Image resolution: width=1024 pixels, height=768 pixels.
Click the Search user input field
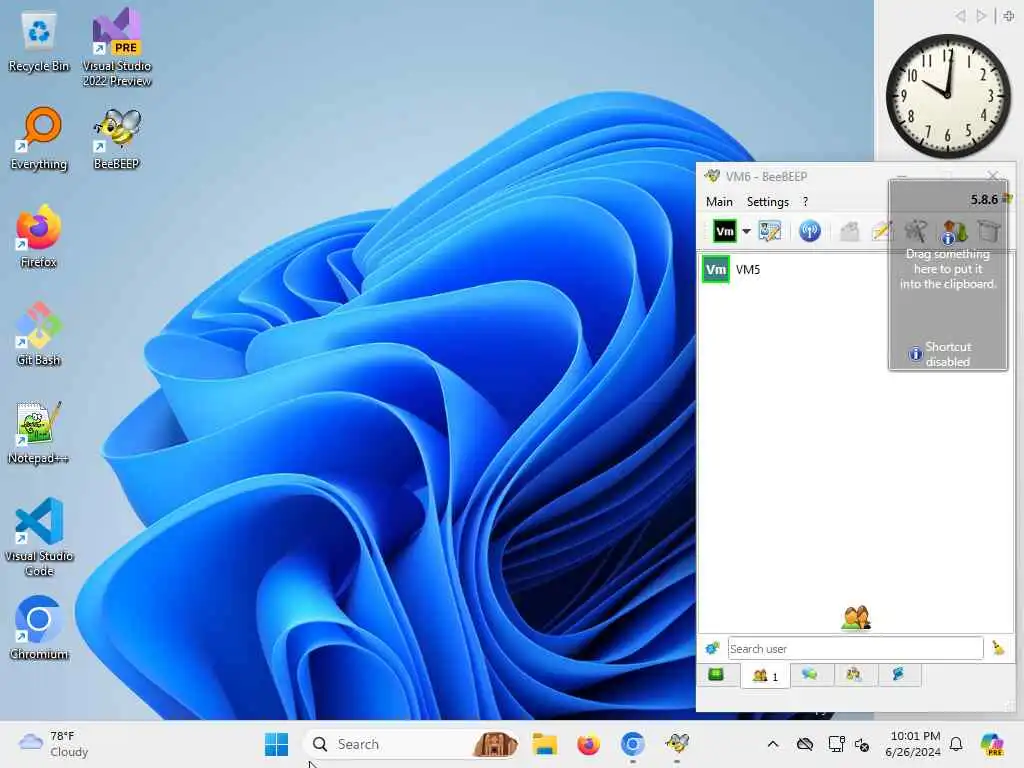(855, 648)
